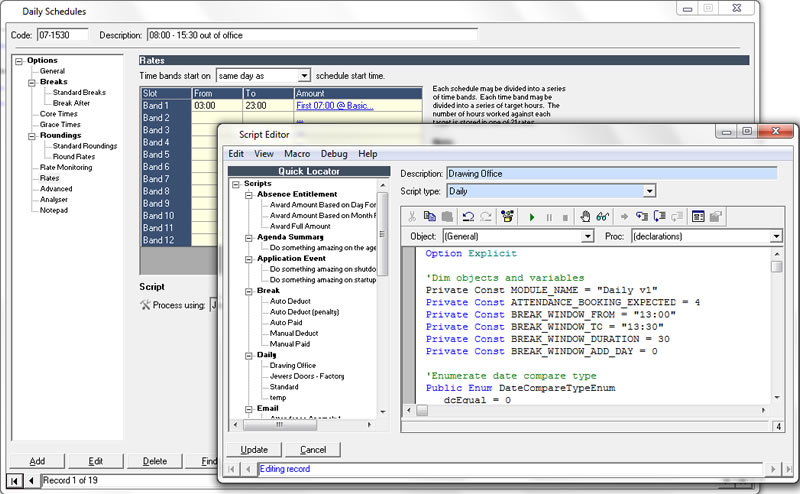Click the hand icon to toggle breakpoint
800x494 pixels.
[585, 215]
